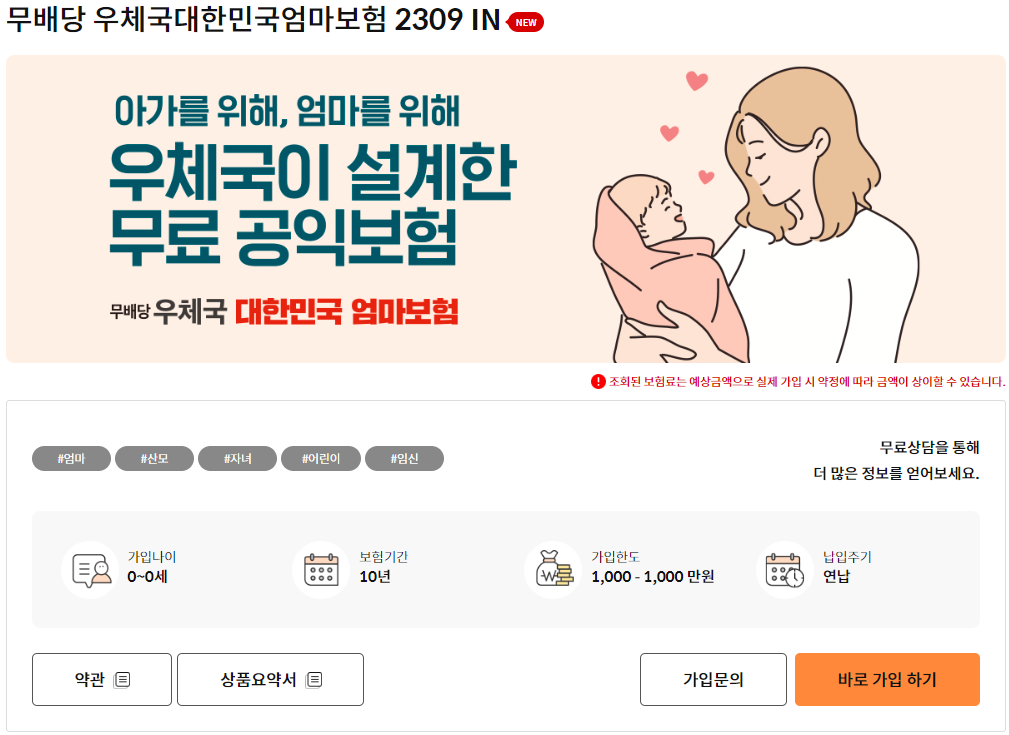
Task: Click the 보험기간 calendar icon
Action: [321, 570]
